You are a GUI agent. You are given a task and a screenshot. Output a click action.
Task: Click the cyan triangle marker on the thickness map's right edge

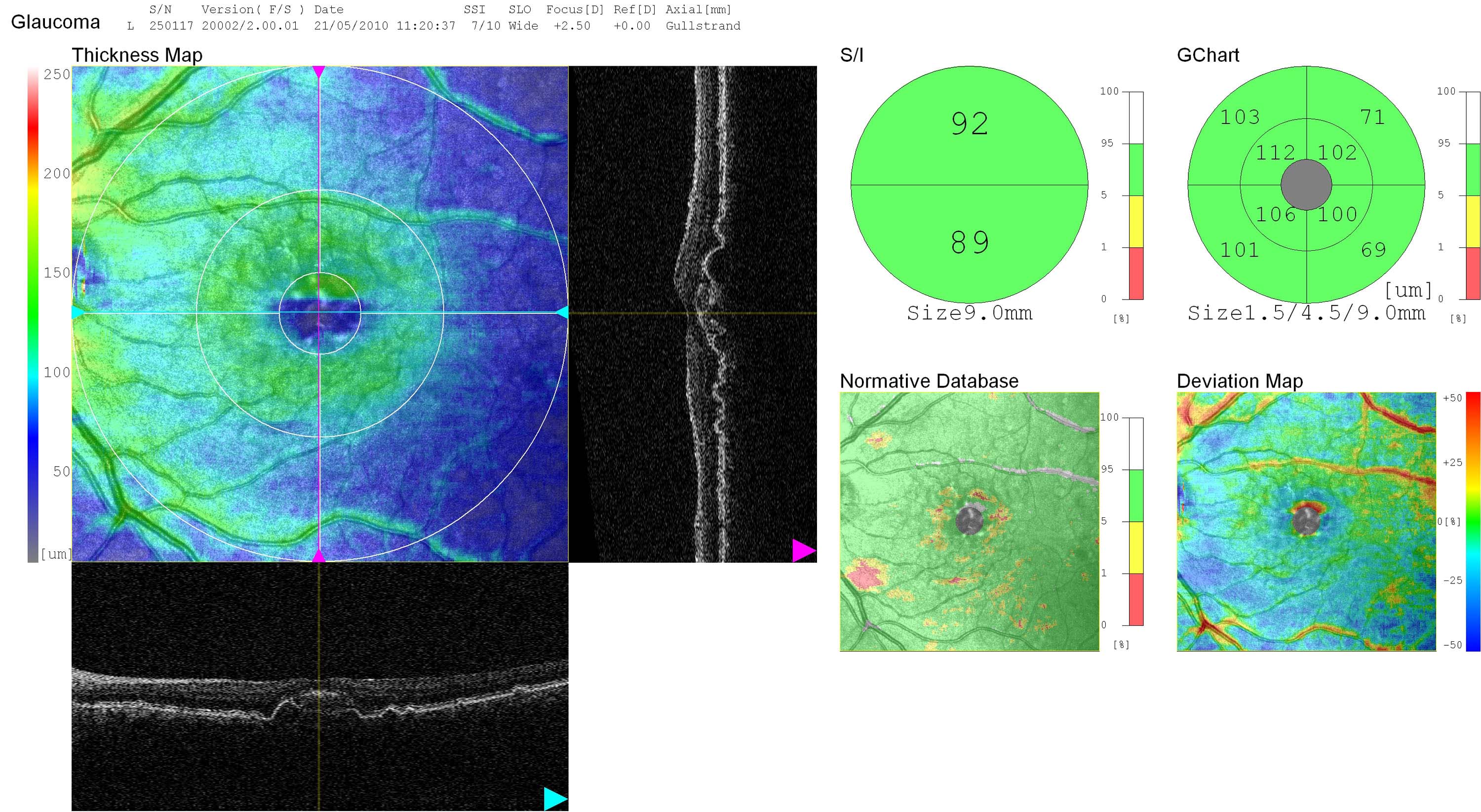(562, 312)
